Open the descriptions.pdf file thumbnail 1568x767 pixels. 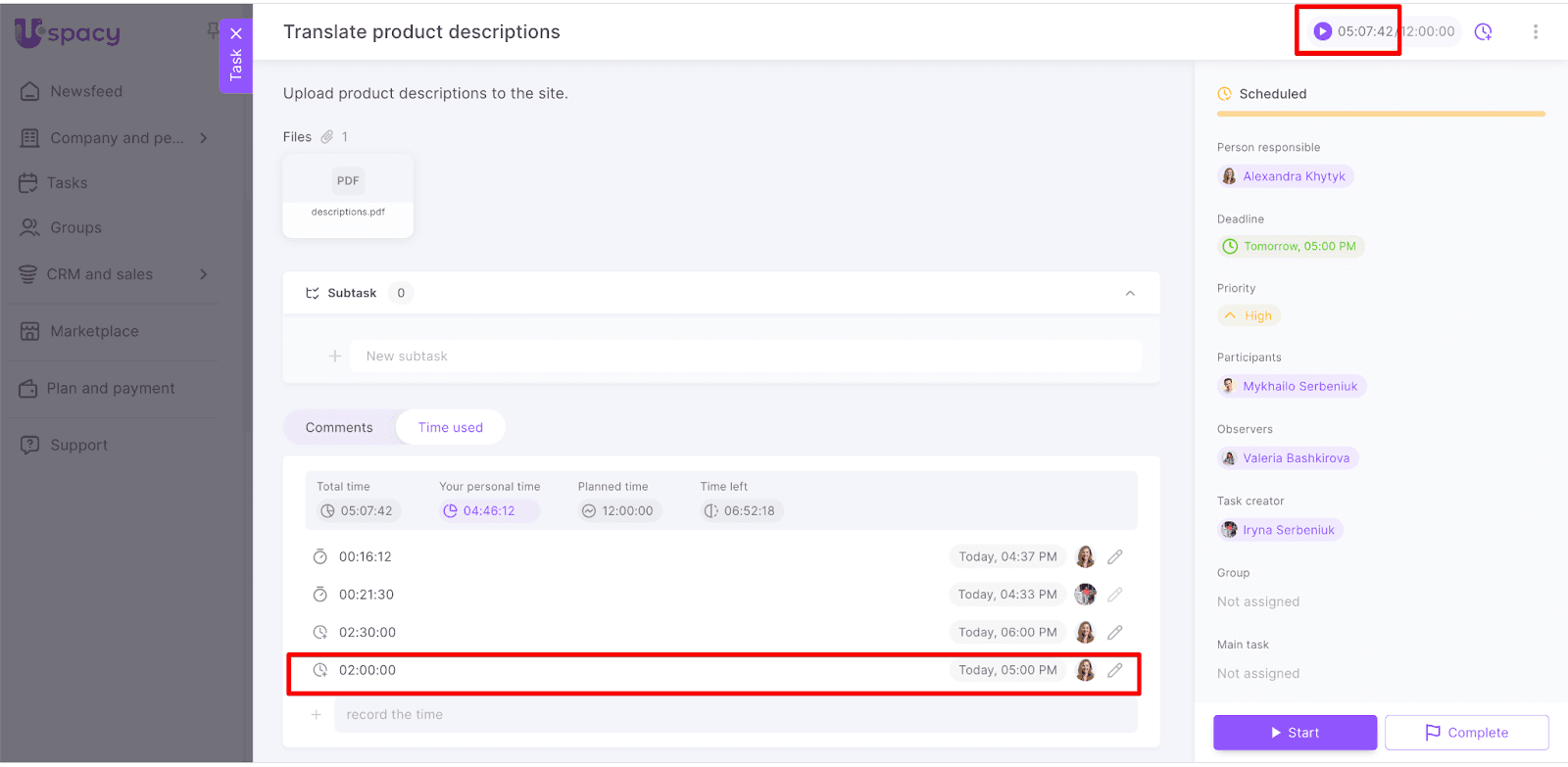(x=348, y=195)
